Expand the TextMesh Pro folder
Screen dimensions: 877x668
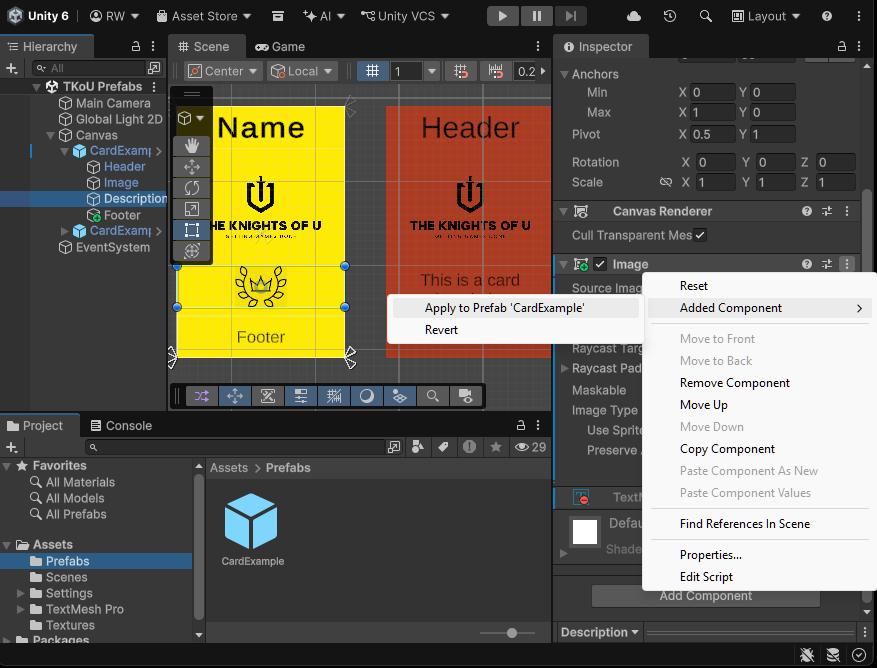21,609
